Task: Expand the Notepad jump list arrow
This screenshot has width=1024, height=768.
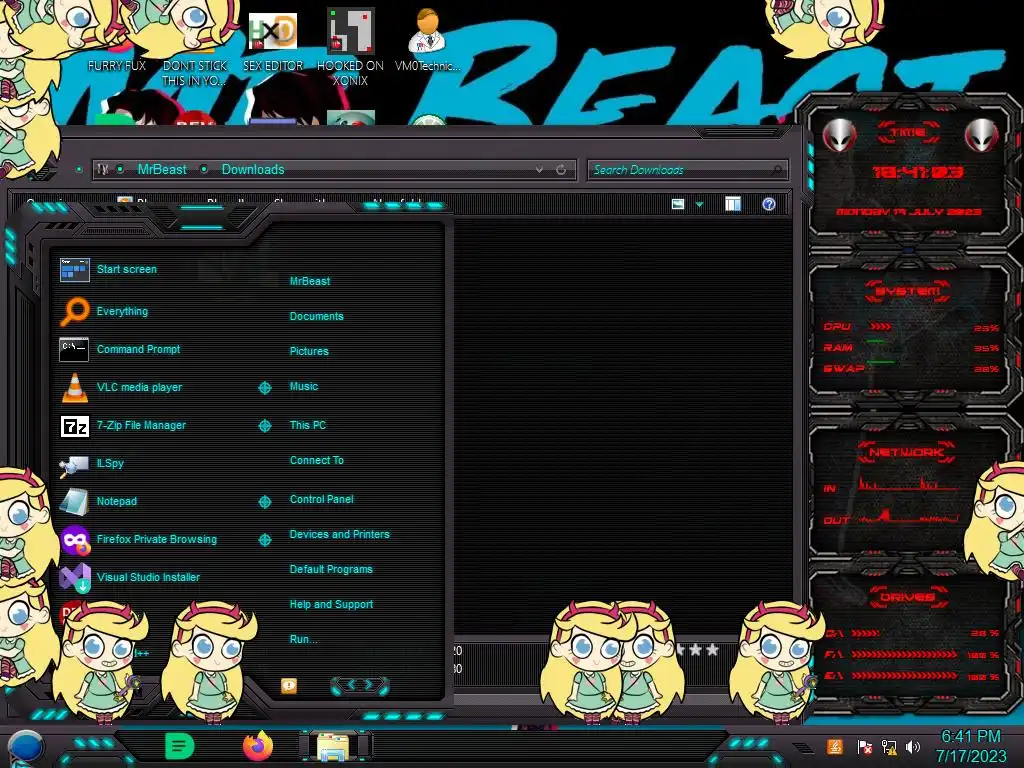Action: 264,502
